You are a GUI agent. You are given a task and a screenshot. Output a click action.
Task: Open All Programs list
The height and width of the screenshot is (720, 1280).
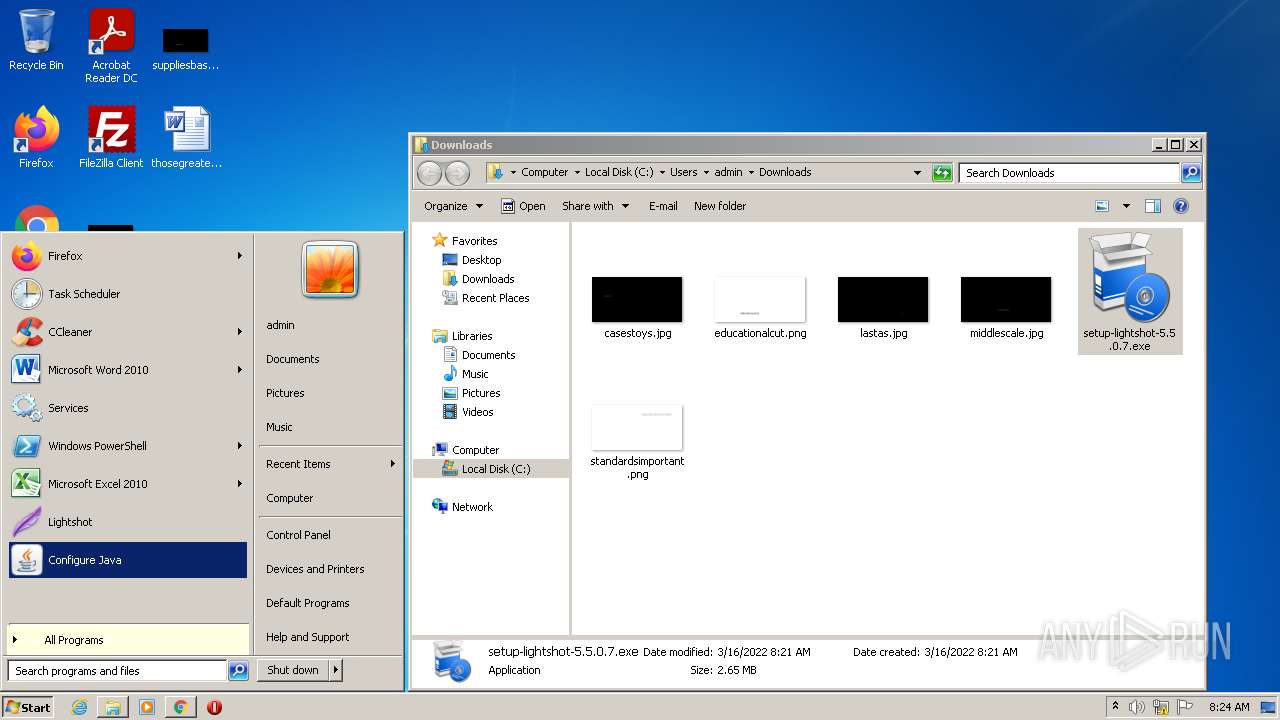pos(128,640)
